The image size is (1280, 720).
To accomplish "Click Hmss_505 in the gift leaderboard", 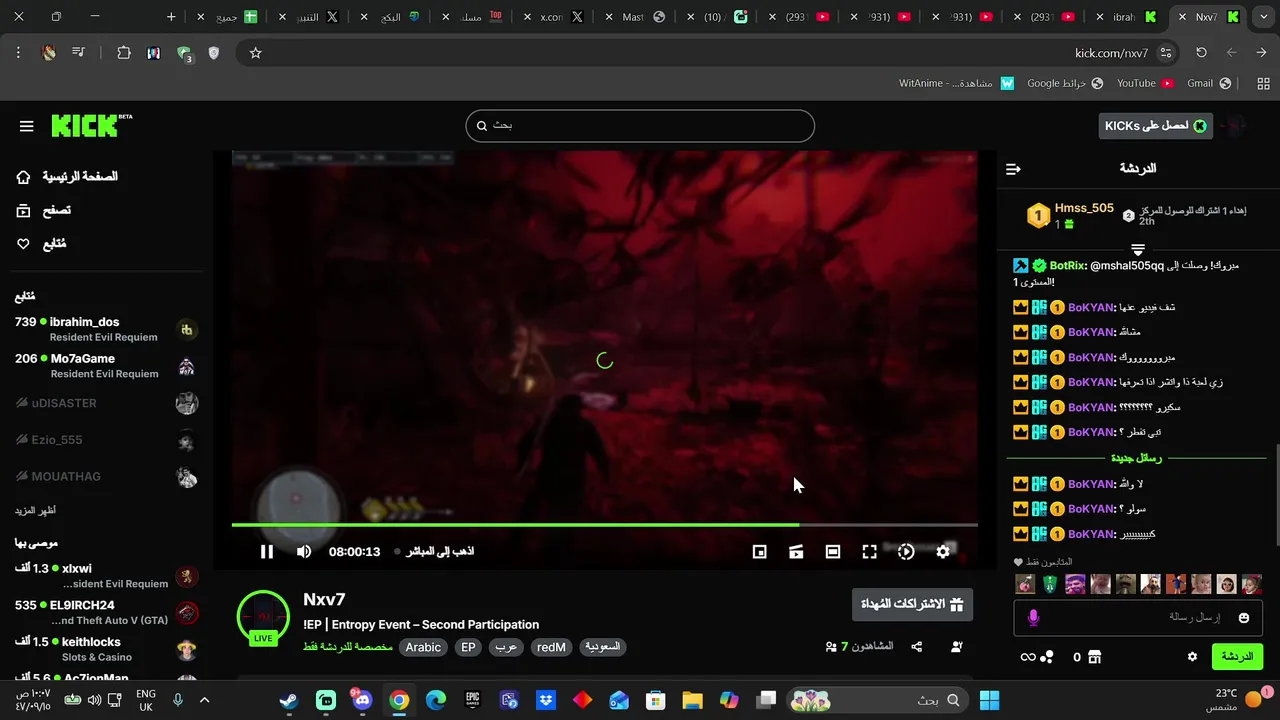I will coord(1084,208).
